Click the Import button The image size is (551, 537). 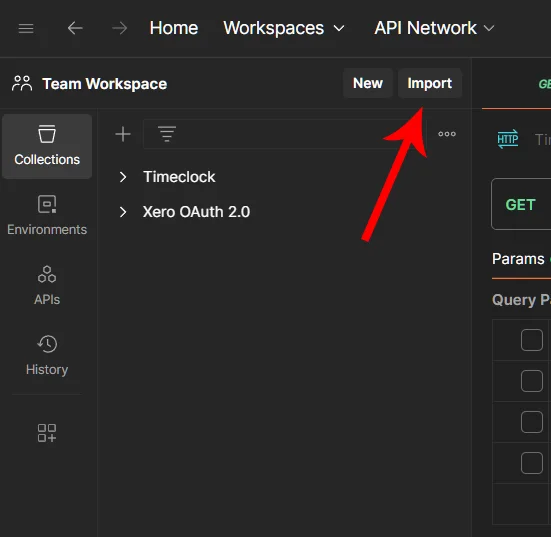click(429, 83)
